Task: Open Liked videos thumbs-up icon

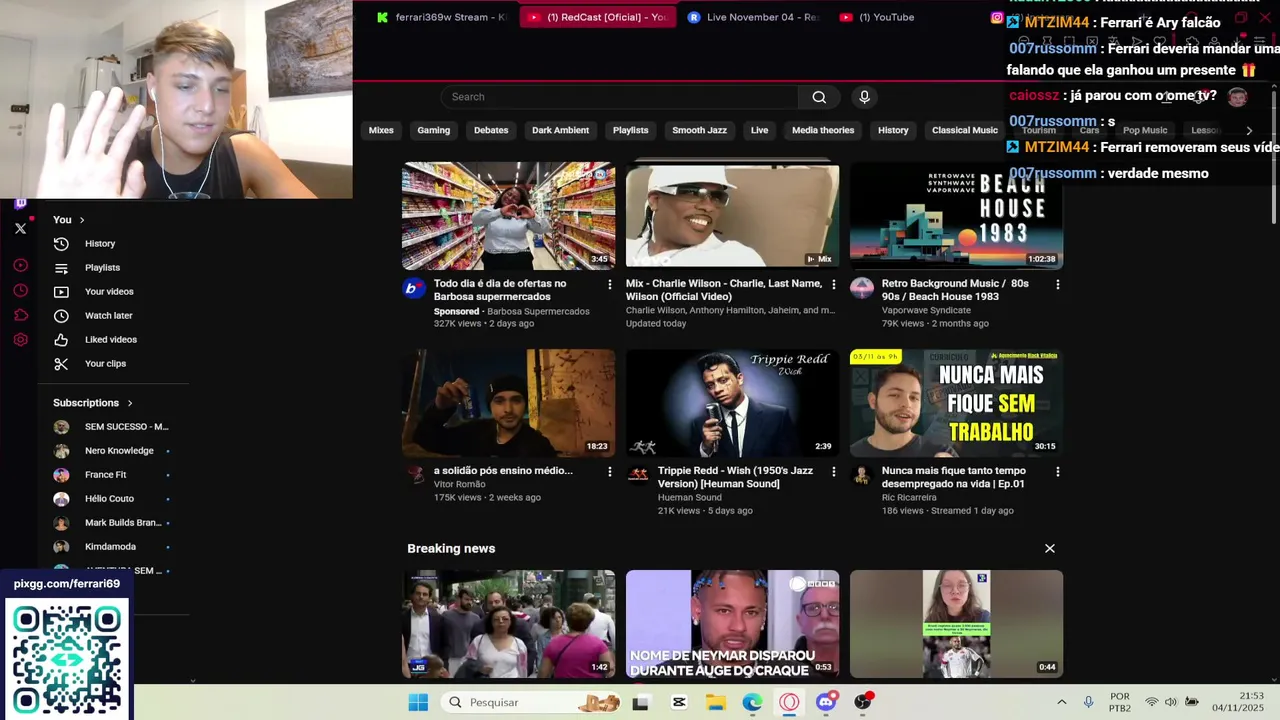Action: pos(61,340)
